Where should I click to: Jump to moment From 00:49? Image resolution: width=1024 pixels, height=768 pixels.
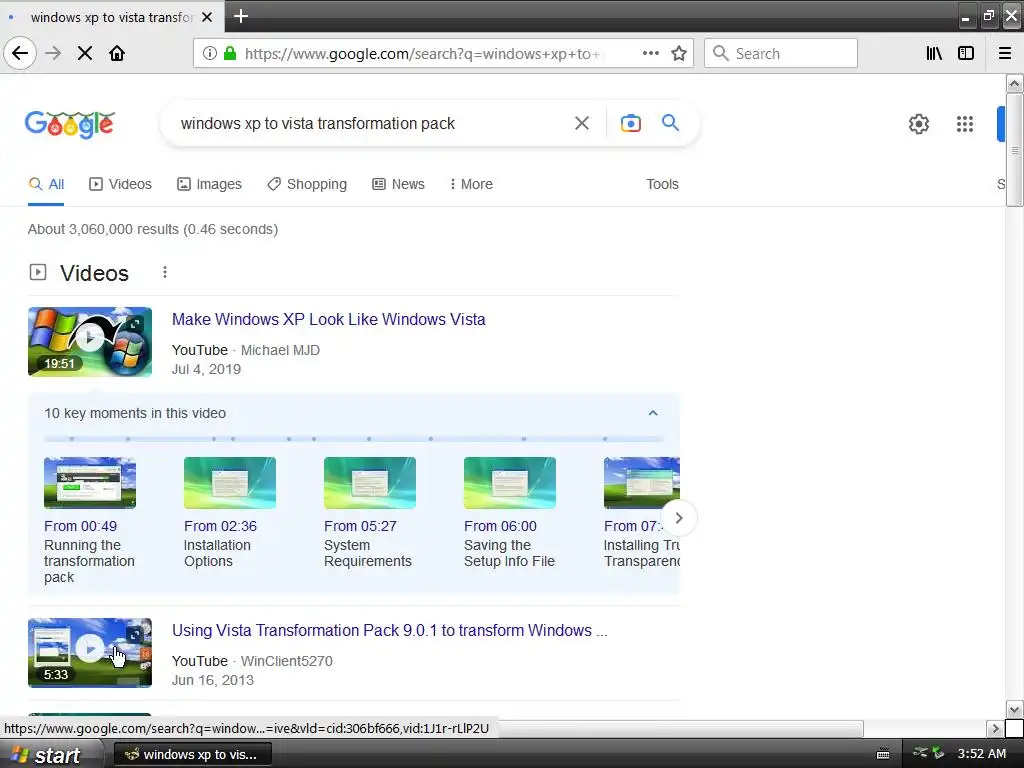pyautogui.click(x=80, y=526)
